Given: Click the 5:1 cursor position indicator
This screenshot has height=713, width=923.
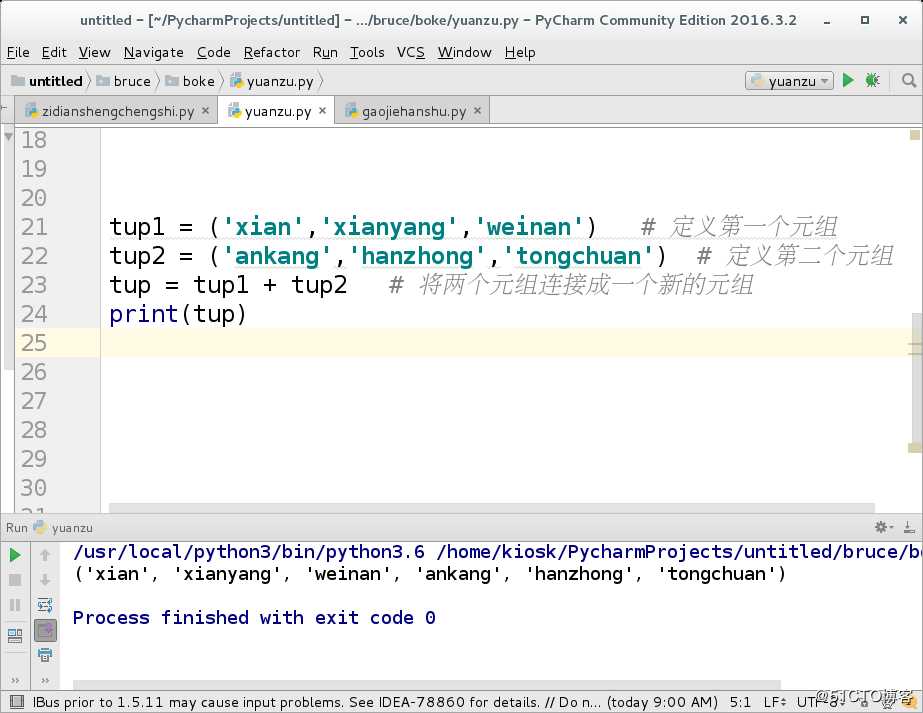Looking at the screenshot, I should click(x=740, y=702).
